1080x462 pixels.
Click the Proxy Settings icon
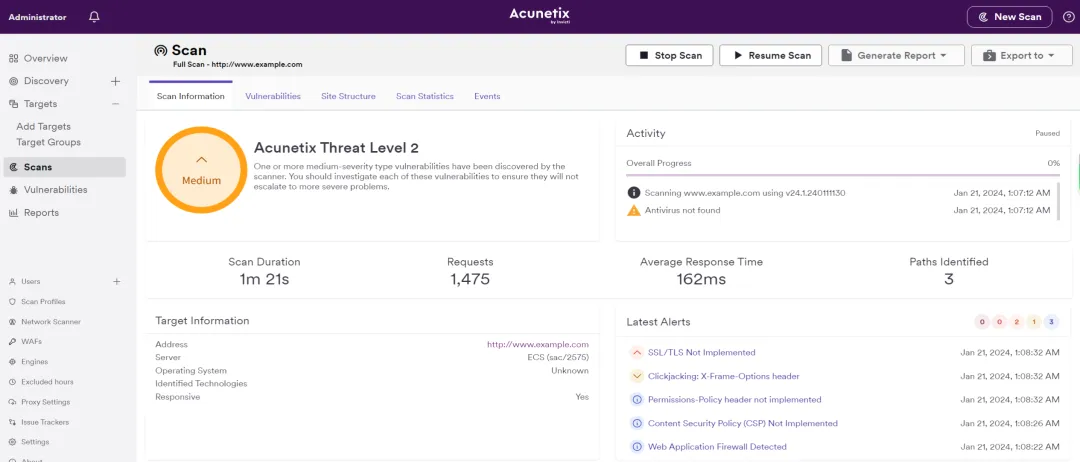(12, 402)
